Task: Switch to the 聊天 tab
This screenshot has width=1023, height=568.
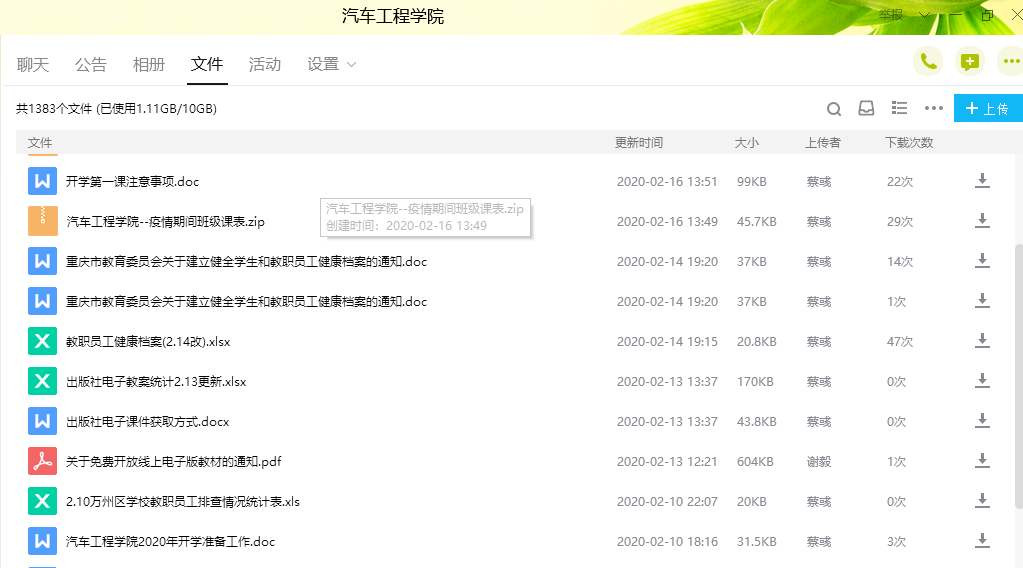Action: pos(33,64)
